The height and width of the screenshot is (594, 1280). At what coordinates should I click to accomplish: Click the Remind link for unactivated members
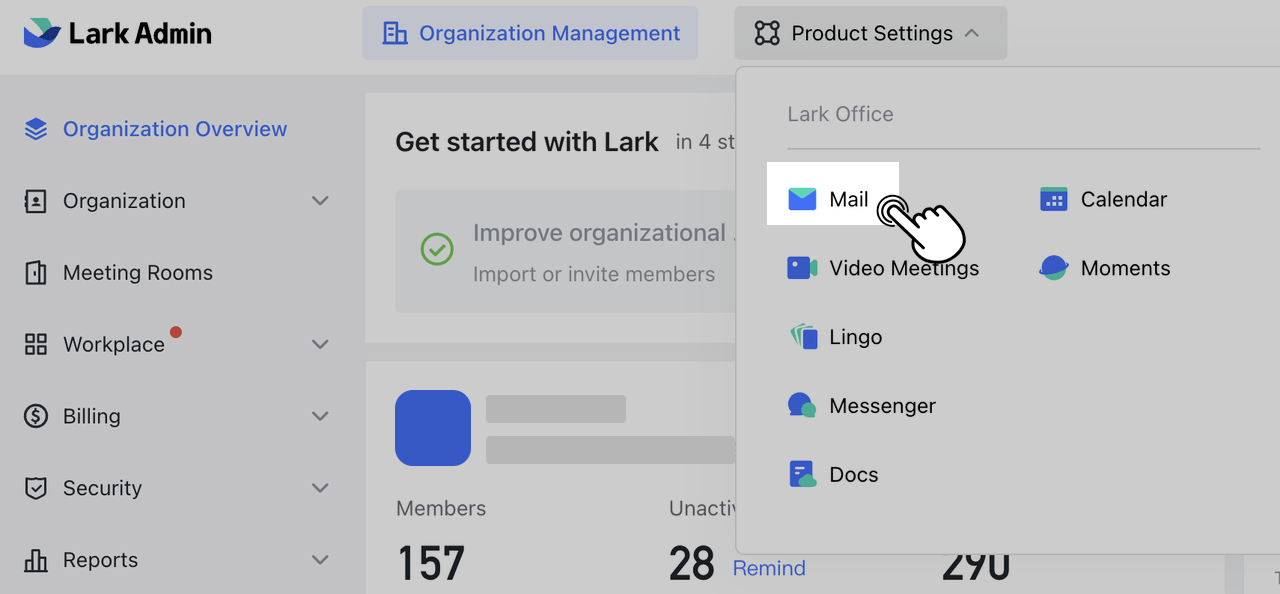[769, 567]
